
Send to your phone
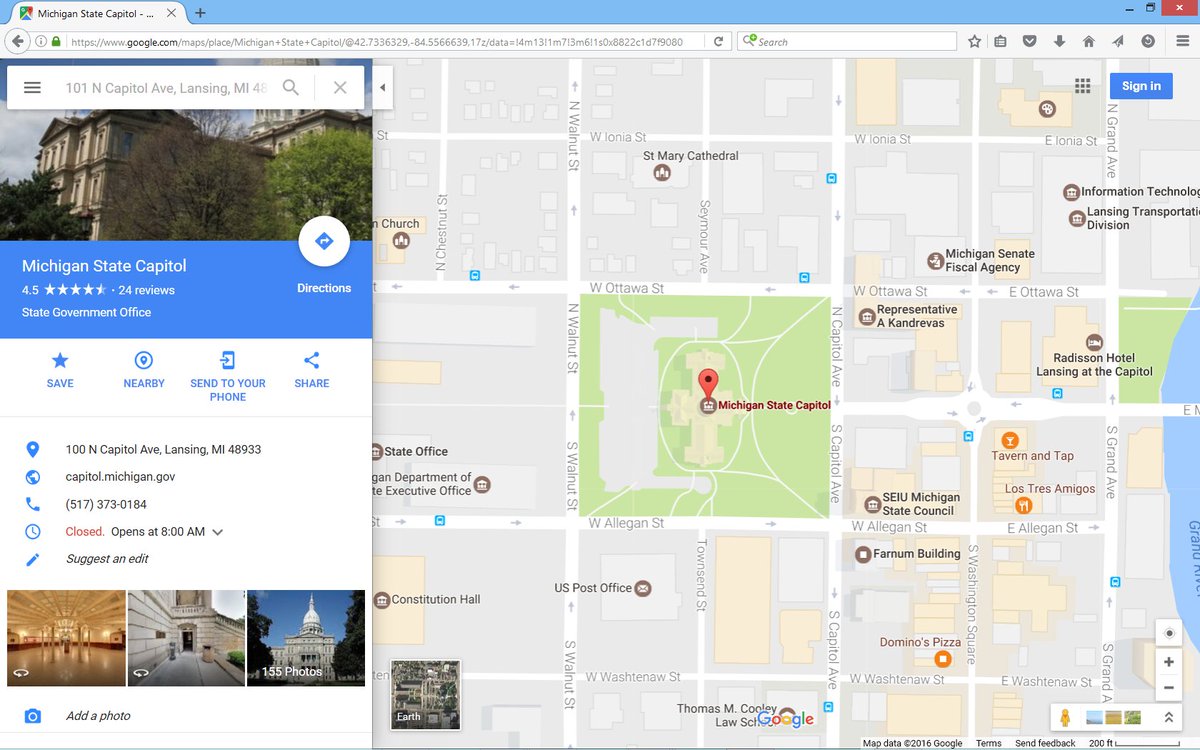228,375
